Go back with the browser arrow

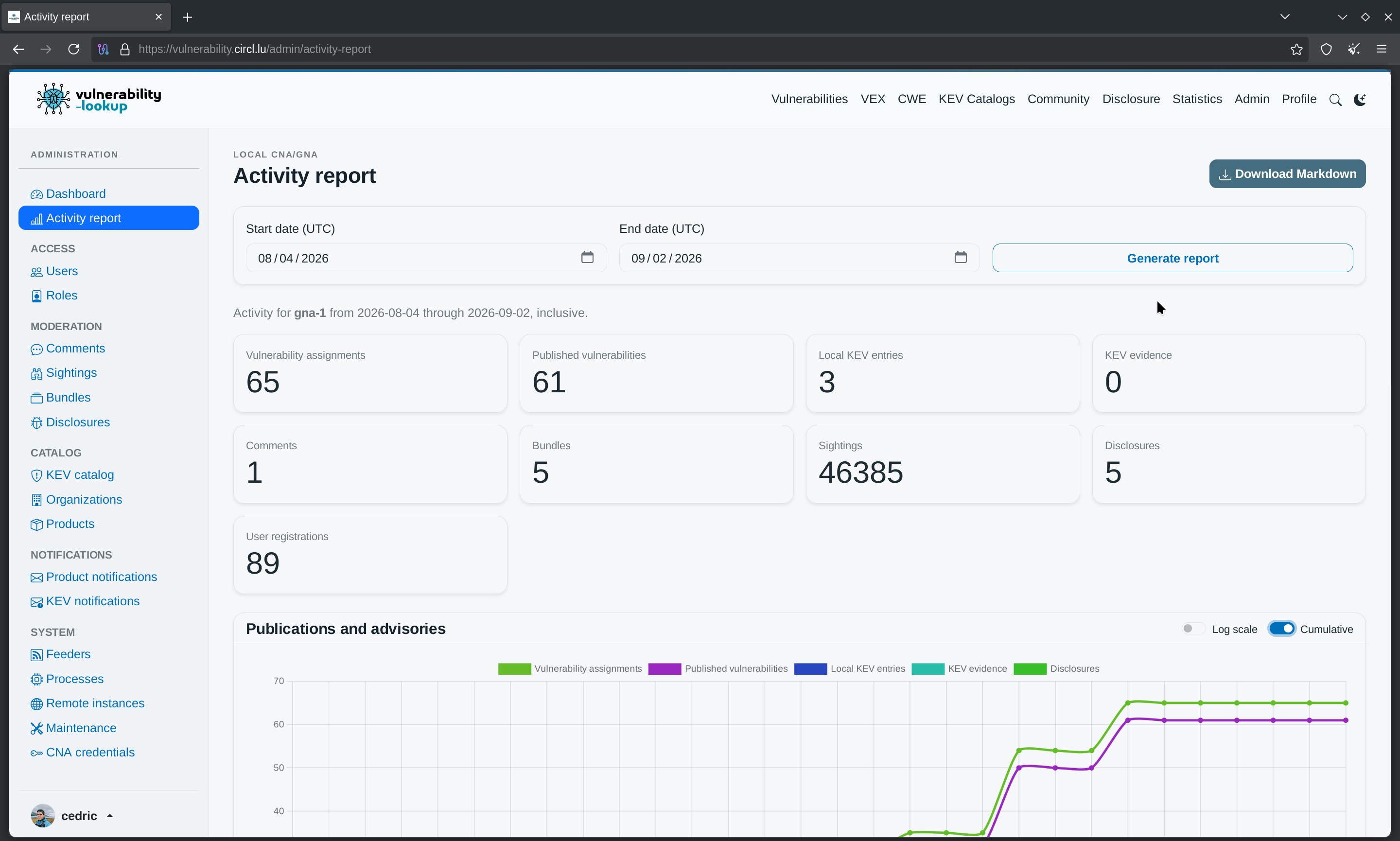pyautogui.click(x=18, y=49)
